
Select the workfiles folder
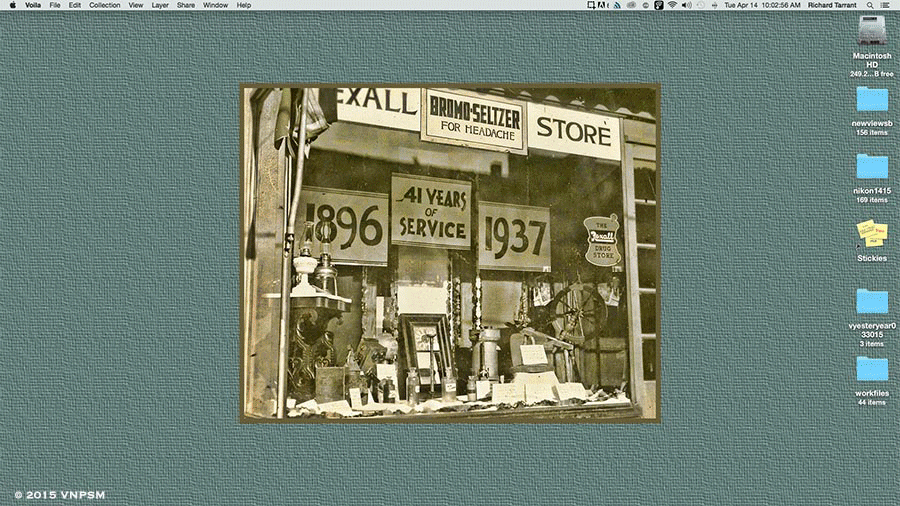tap(872, 369)
